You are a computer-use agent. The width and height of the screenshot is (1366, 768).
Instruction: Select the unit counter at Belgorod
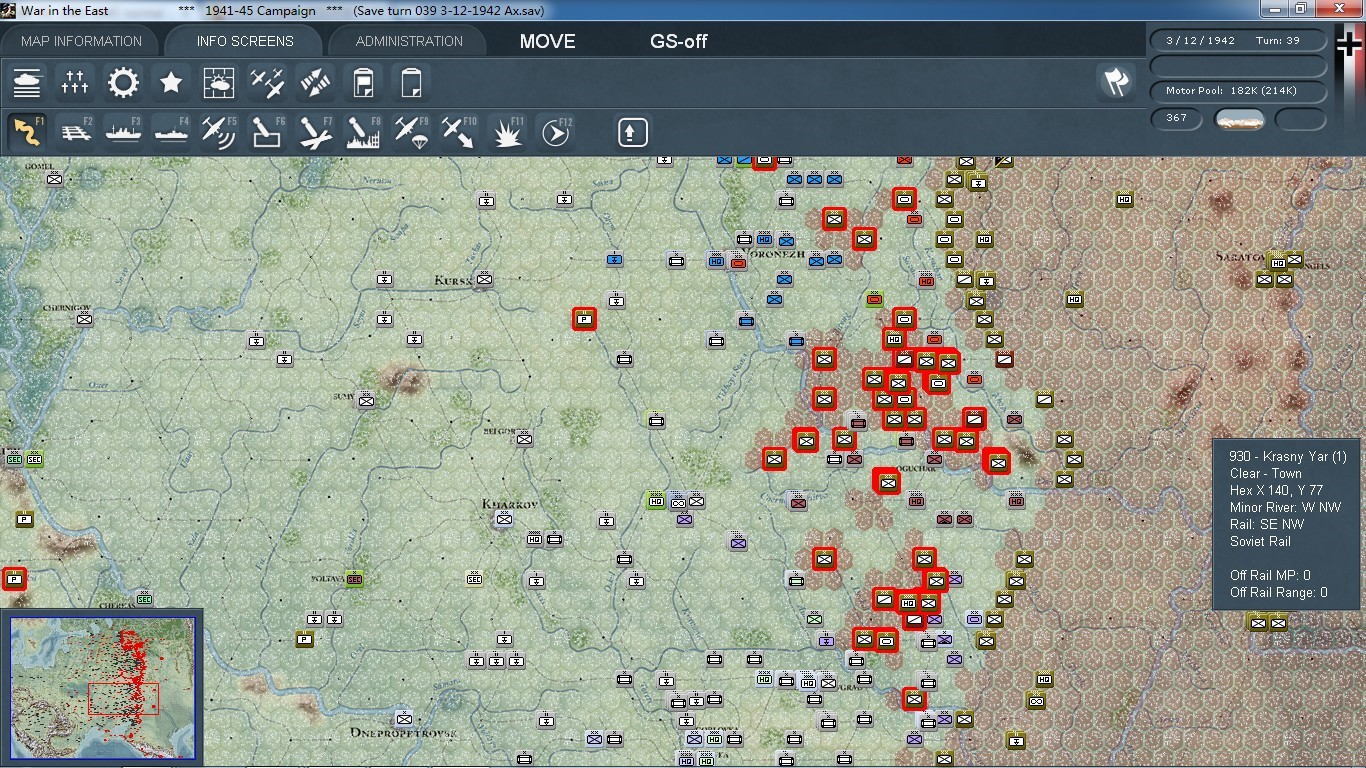click(x=525, y=439)
